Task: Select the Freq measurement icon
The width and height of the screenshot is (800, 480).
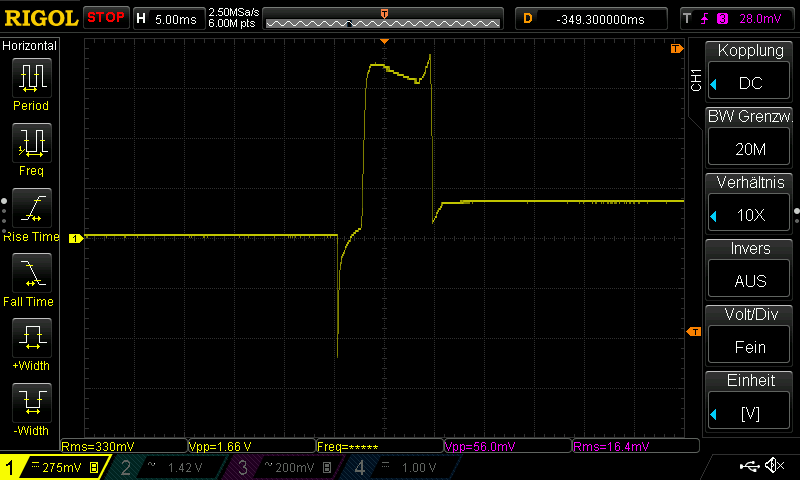Action: 32,143
